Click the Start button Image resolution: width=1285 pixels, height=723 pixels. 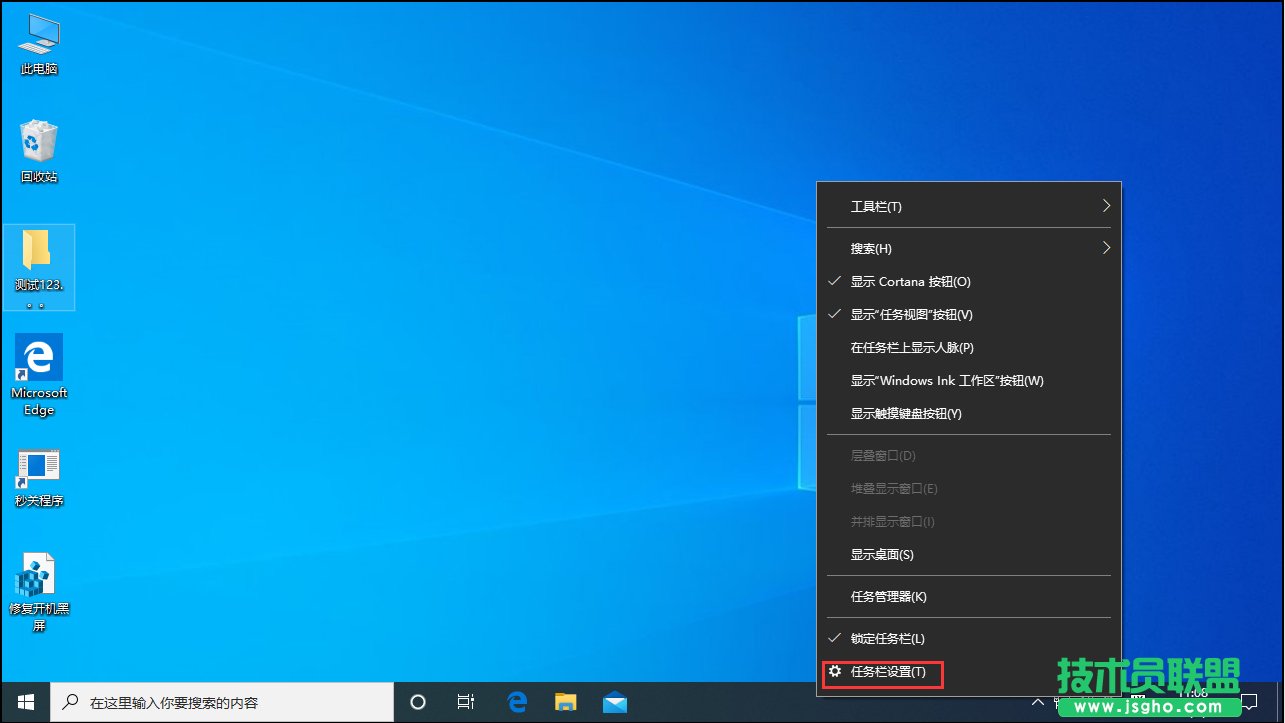(24, 702)
